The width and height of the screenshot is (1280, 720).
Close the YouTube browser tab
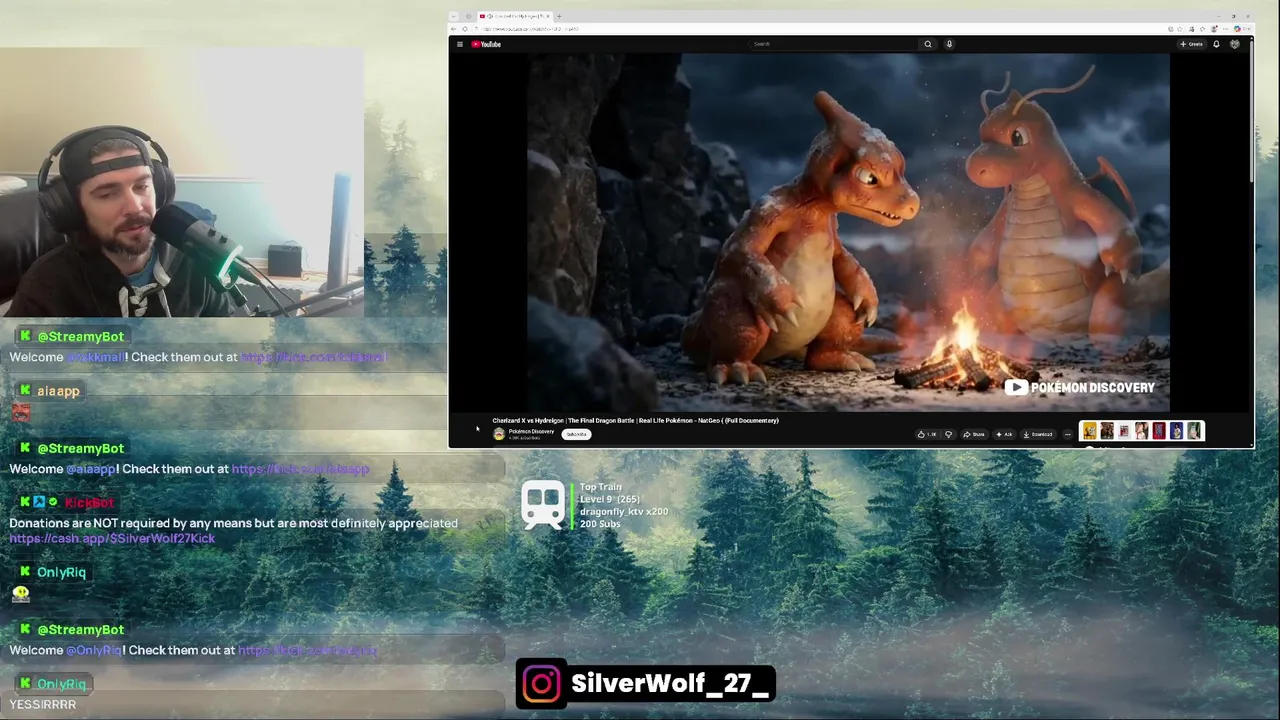pyautogui.click(x=549, y=16)
